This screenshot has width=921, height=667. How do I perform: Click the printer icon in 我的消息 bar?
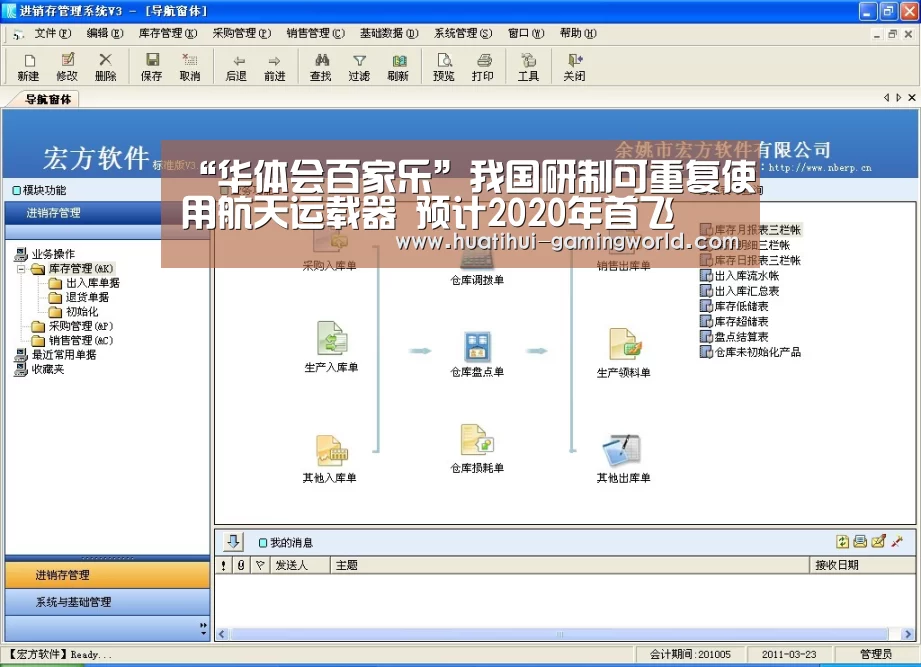pos(860,541)
